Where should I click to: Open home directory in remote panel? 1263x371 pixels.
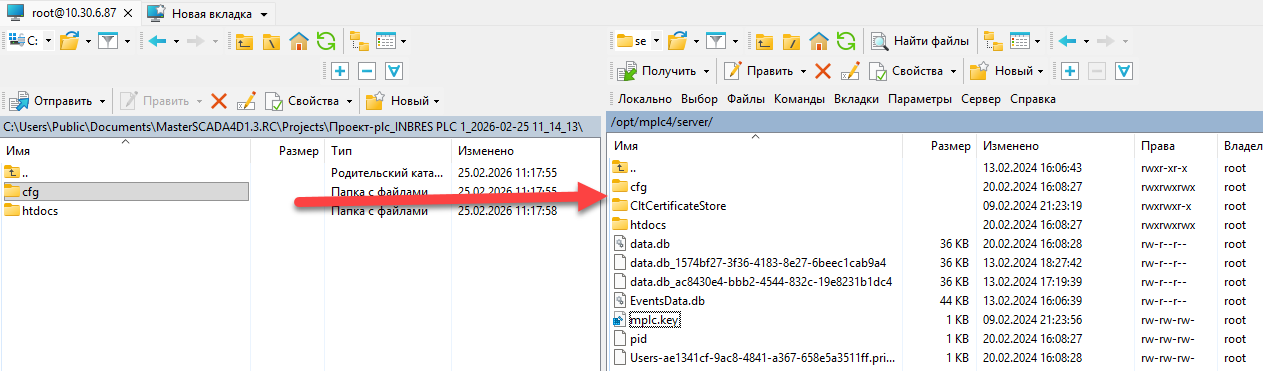point(819,41)
